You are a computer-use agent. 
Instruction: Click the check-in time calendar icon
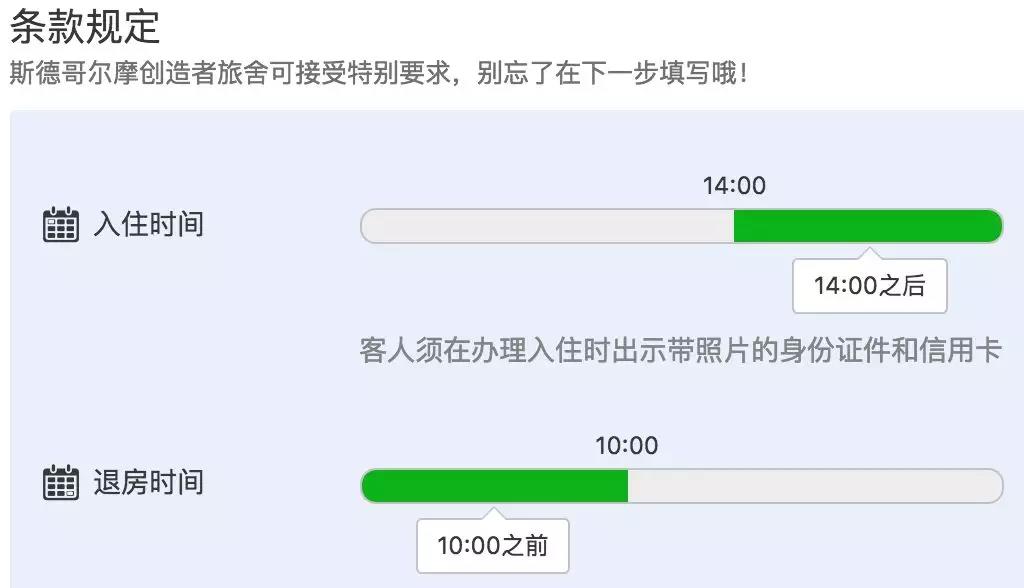(x=62, y=225)
